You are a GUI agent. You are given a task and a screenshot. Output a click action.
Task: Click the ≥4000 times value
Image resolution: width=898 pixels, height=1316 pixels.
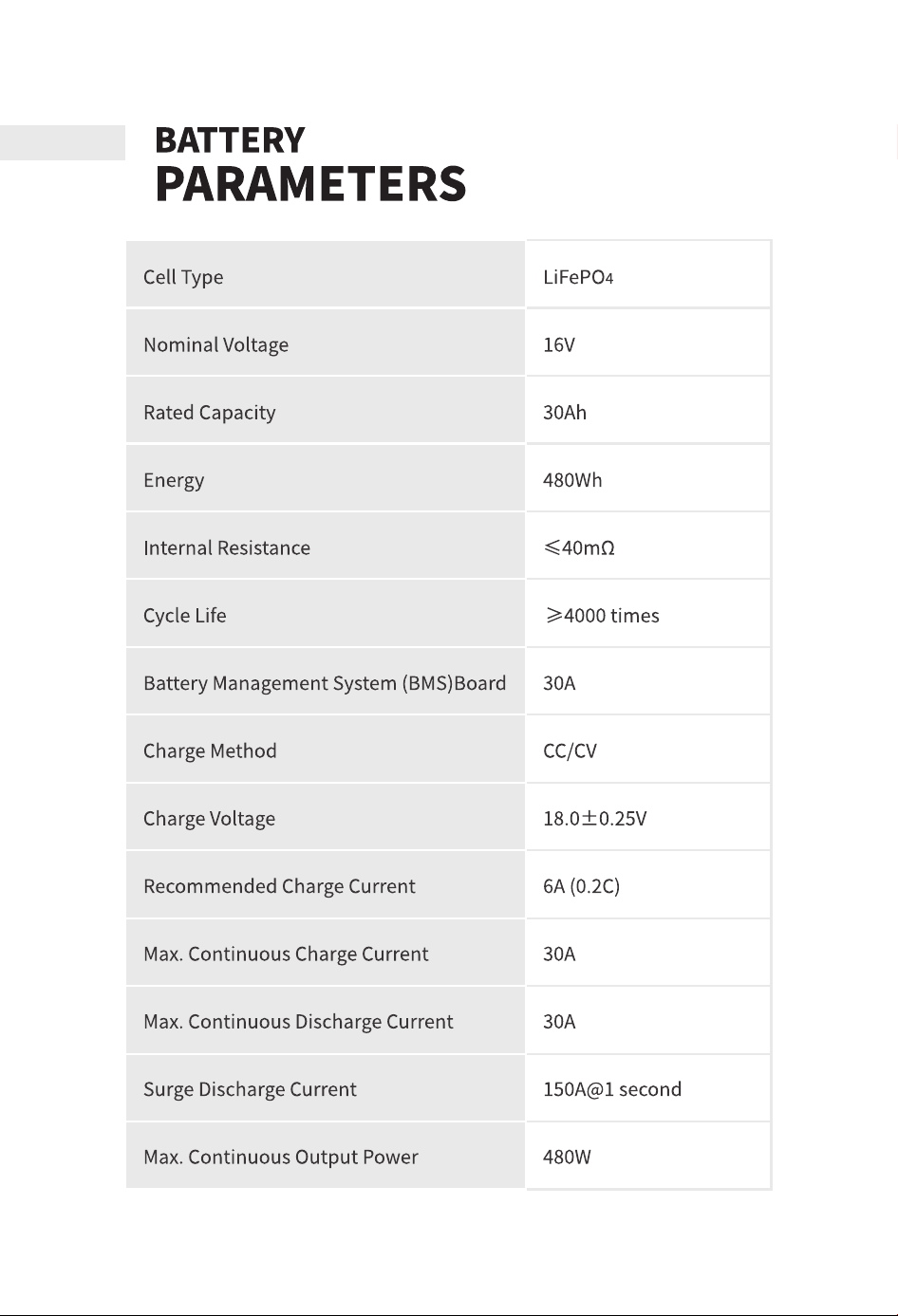click(x=602, y=616)
